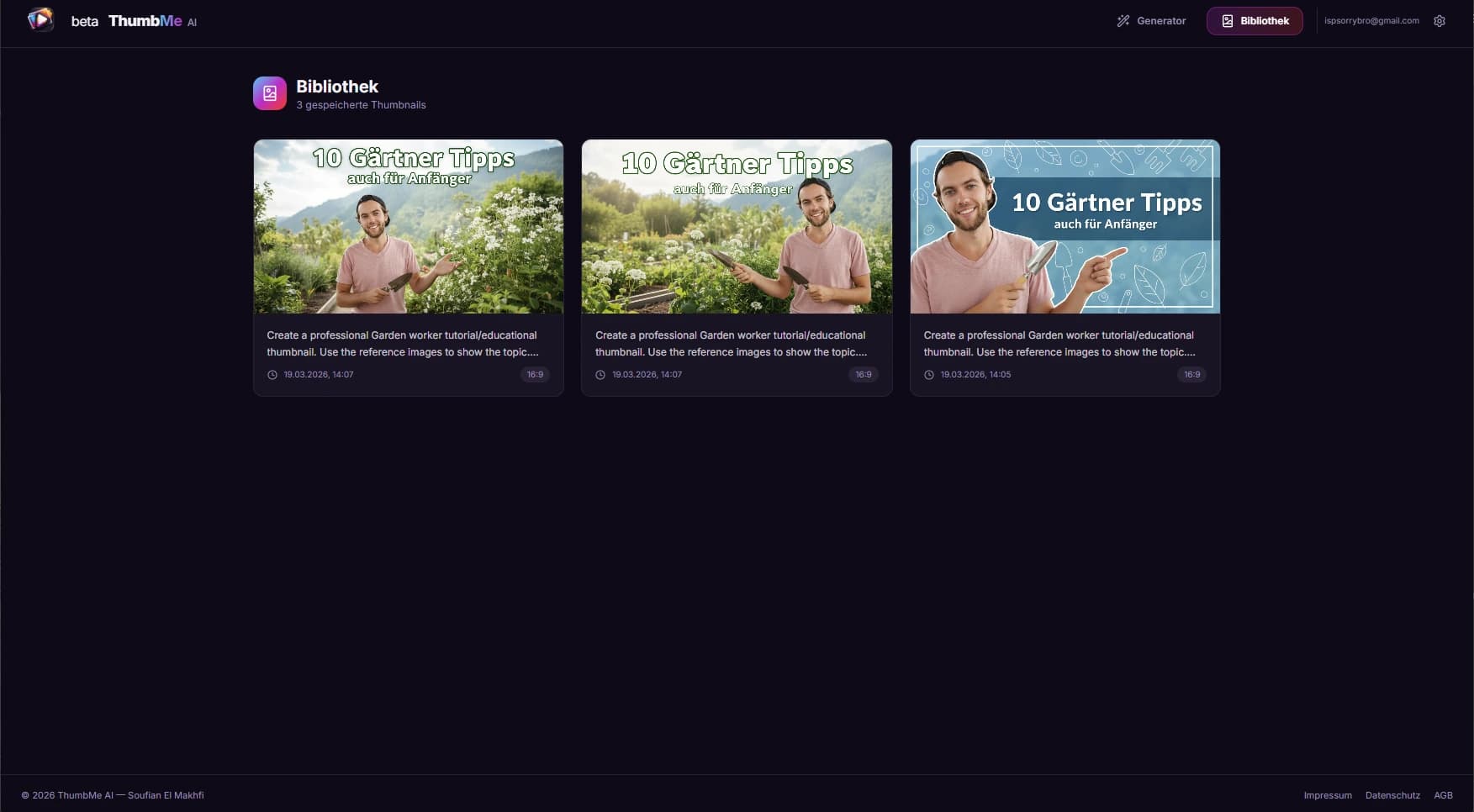The width and height of the screenshot is (1474, 812).
Task: Open the middle thumbnail showing man holding trowels
Action: 737,225
